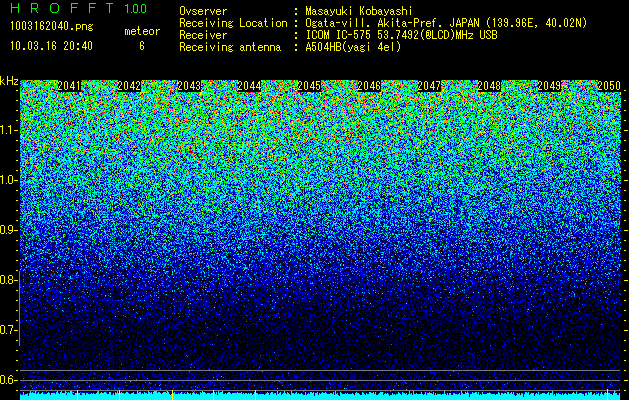629x400 pixels.
Task: Click the 0.9 kHz axis label
Action: [8, 230]
